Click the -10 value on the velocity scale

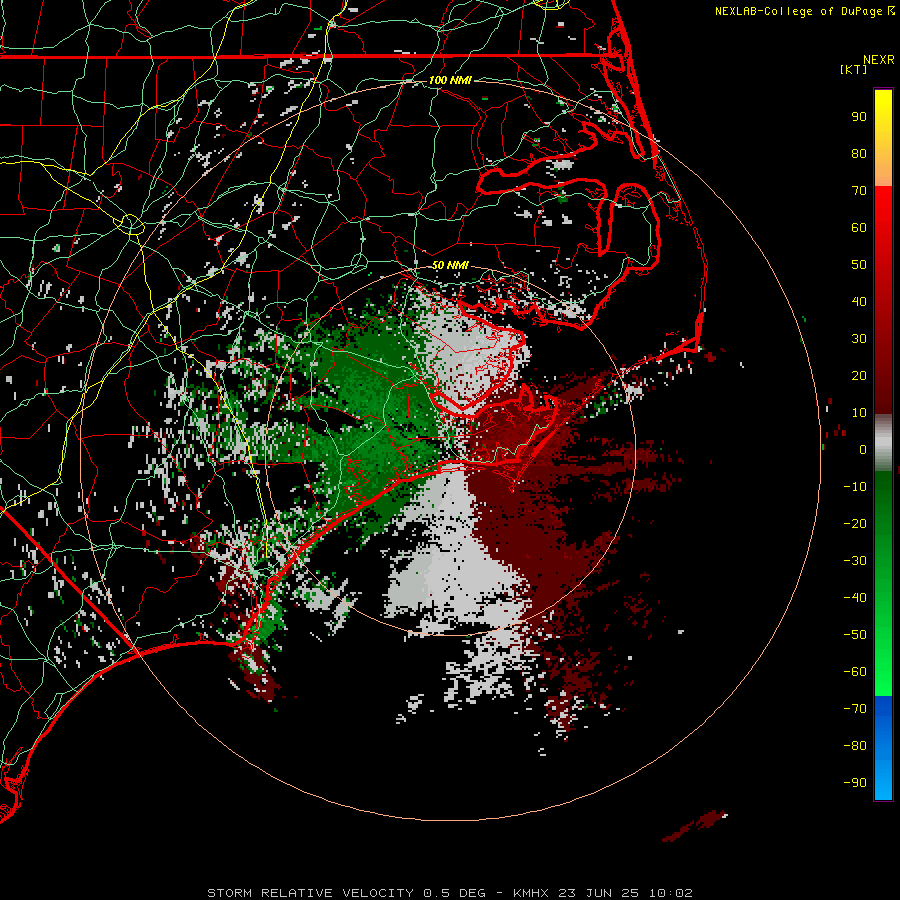click(855, 487)
